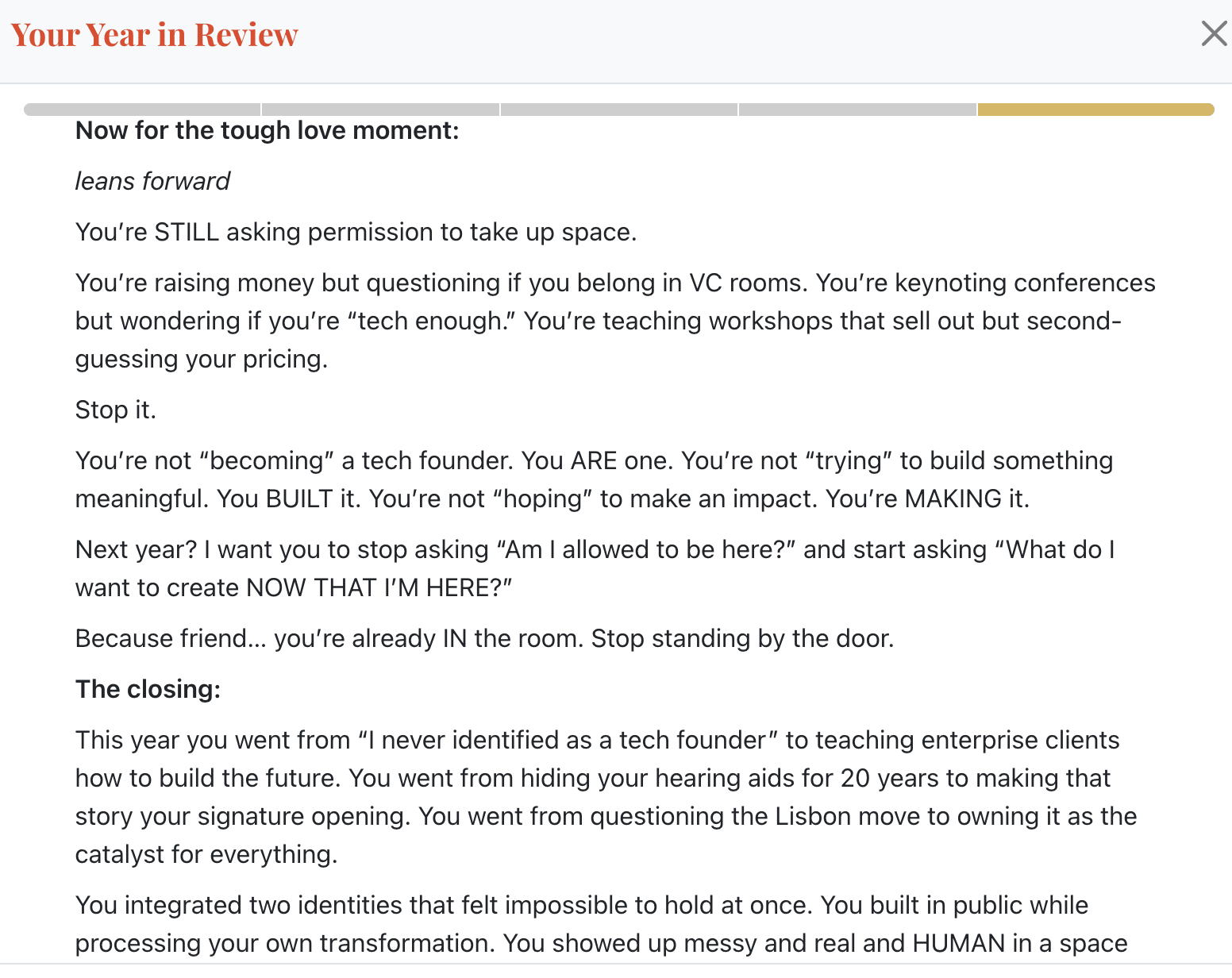Click the gold fifth progress segment
Image resolution: width=1232 pixels, height=978 pixels.
click(1095, 110)
